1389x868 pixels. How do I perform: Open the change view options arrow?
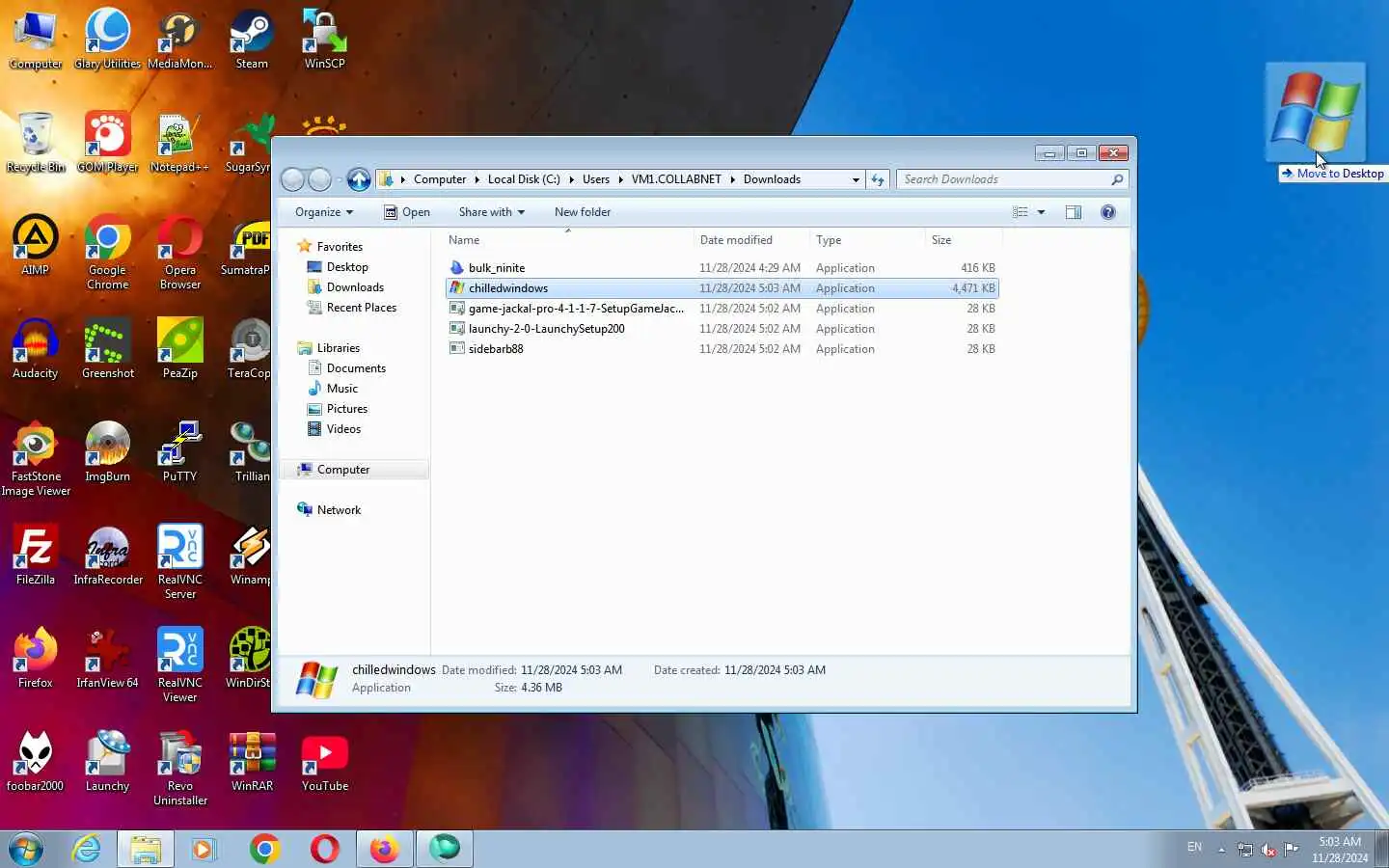pos(1041,212)
